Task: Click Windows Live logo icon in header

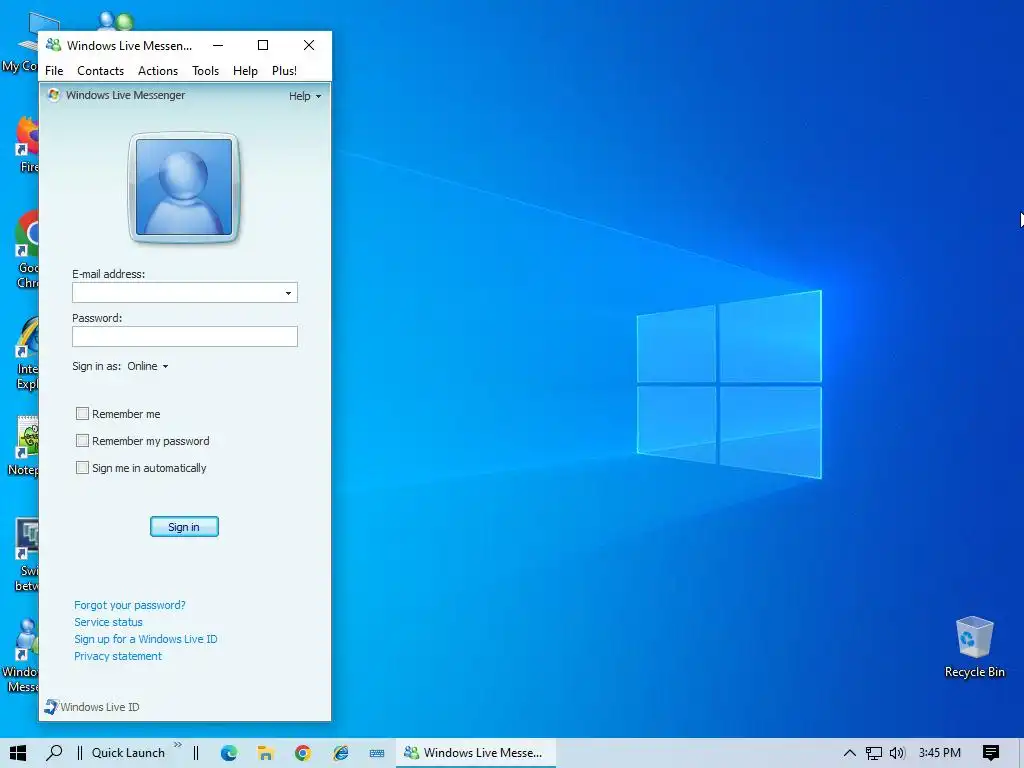Action: pos(54,95)
